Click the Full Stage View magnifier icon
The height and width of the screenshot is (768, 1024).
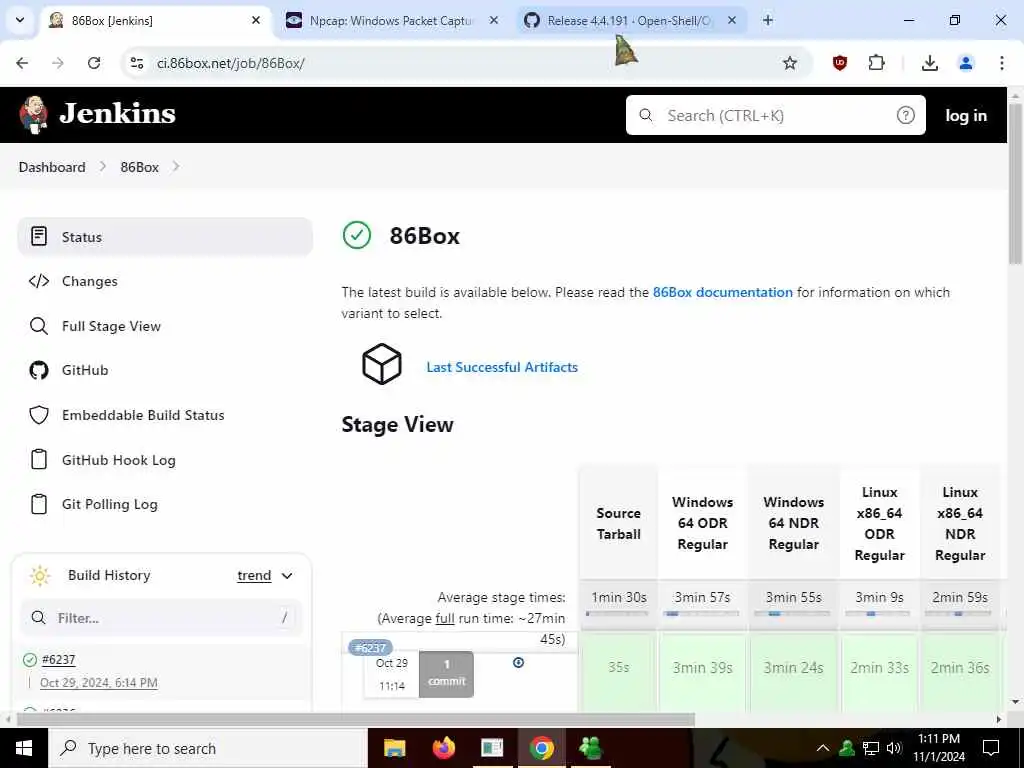(39, 326)
